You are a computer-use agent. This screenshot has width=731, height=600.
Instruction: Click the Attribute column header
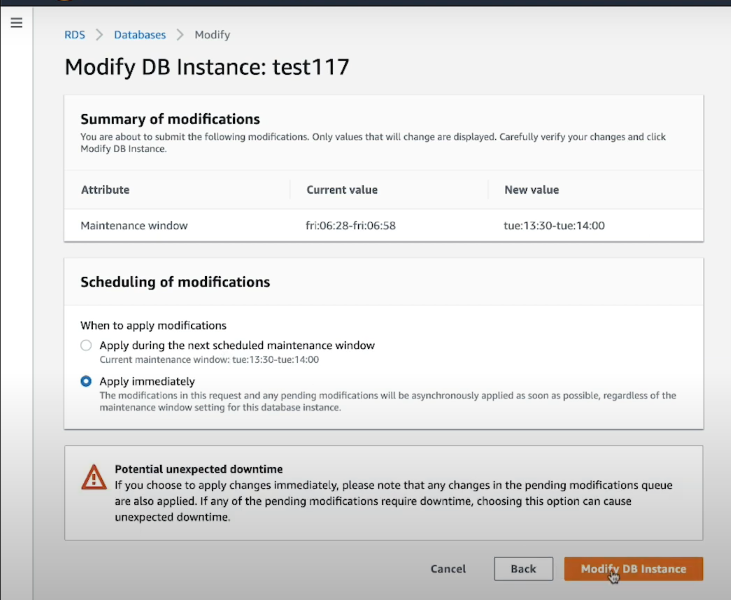[105, 190]
